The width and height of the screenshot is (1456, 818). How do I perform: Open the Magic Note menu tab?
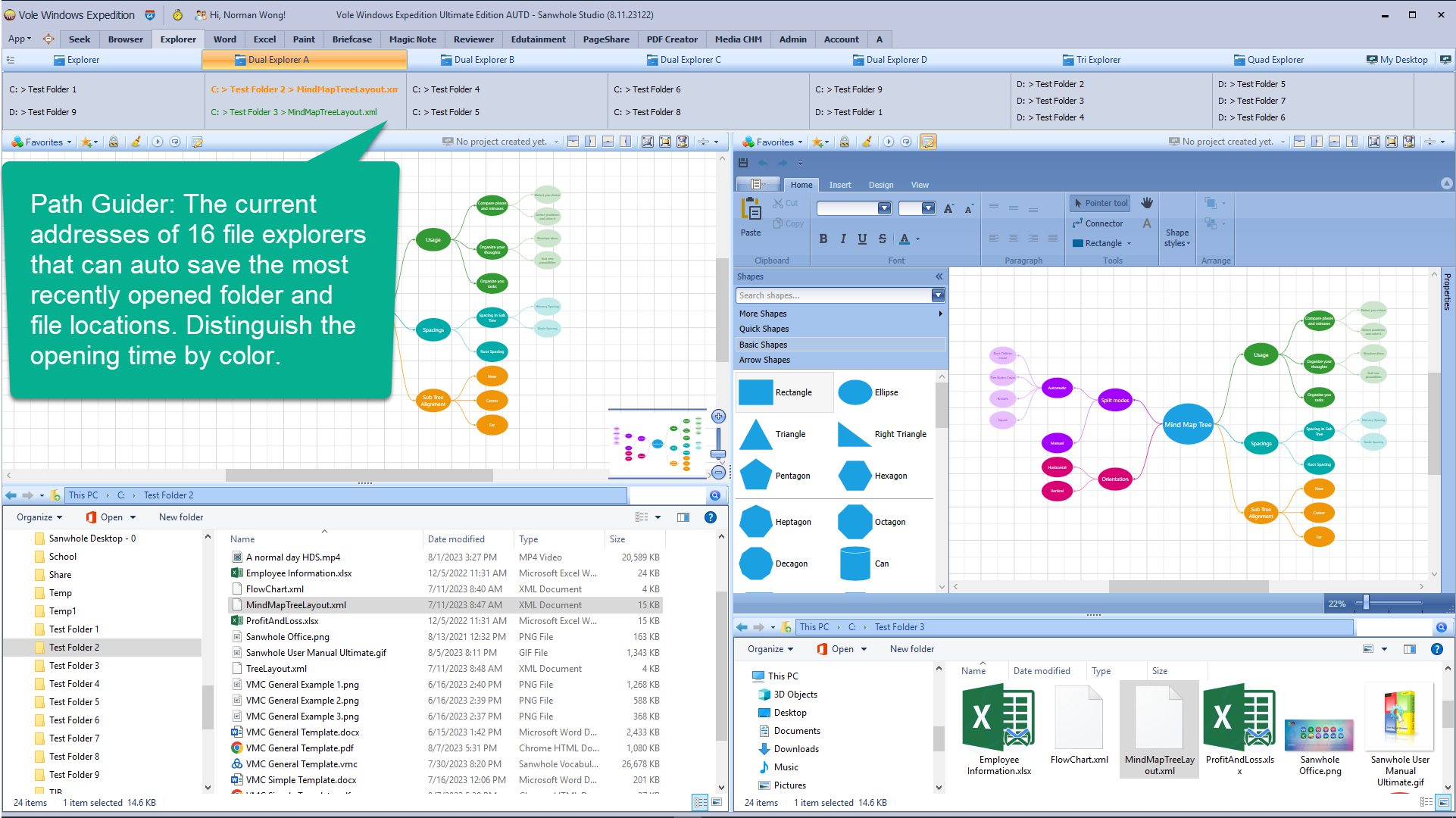click(412, 39)
